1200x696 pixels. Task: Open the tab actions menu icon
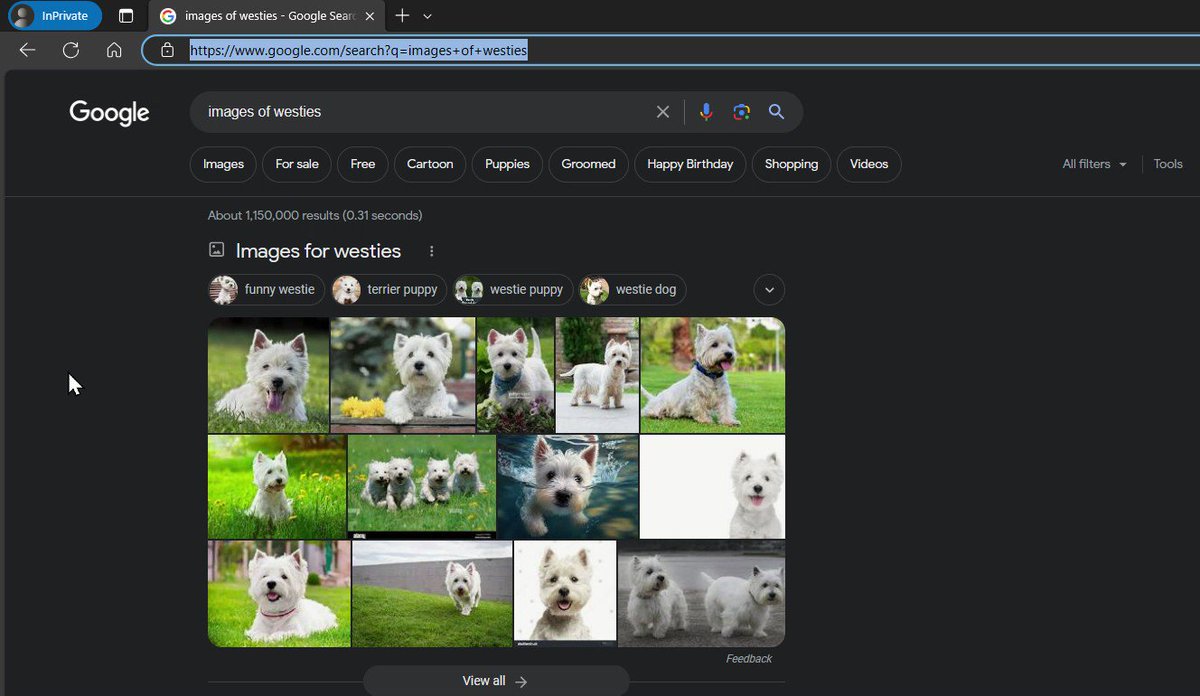pyautogui.click(x=126, y=16)
